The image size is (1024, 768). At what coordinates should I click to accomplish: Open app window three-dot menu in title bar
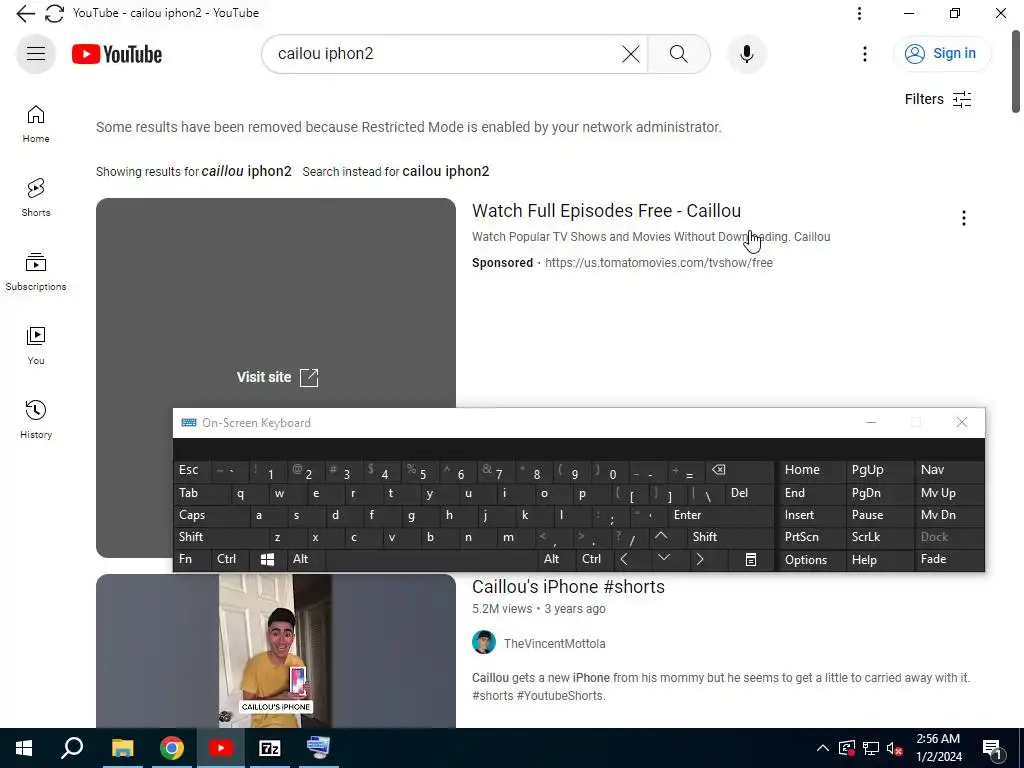coord(859,13)
